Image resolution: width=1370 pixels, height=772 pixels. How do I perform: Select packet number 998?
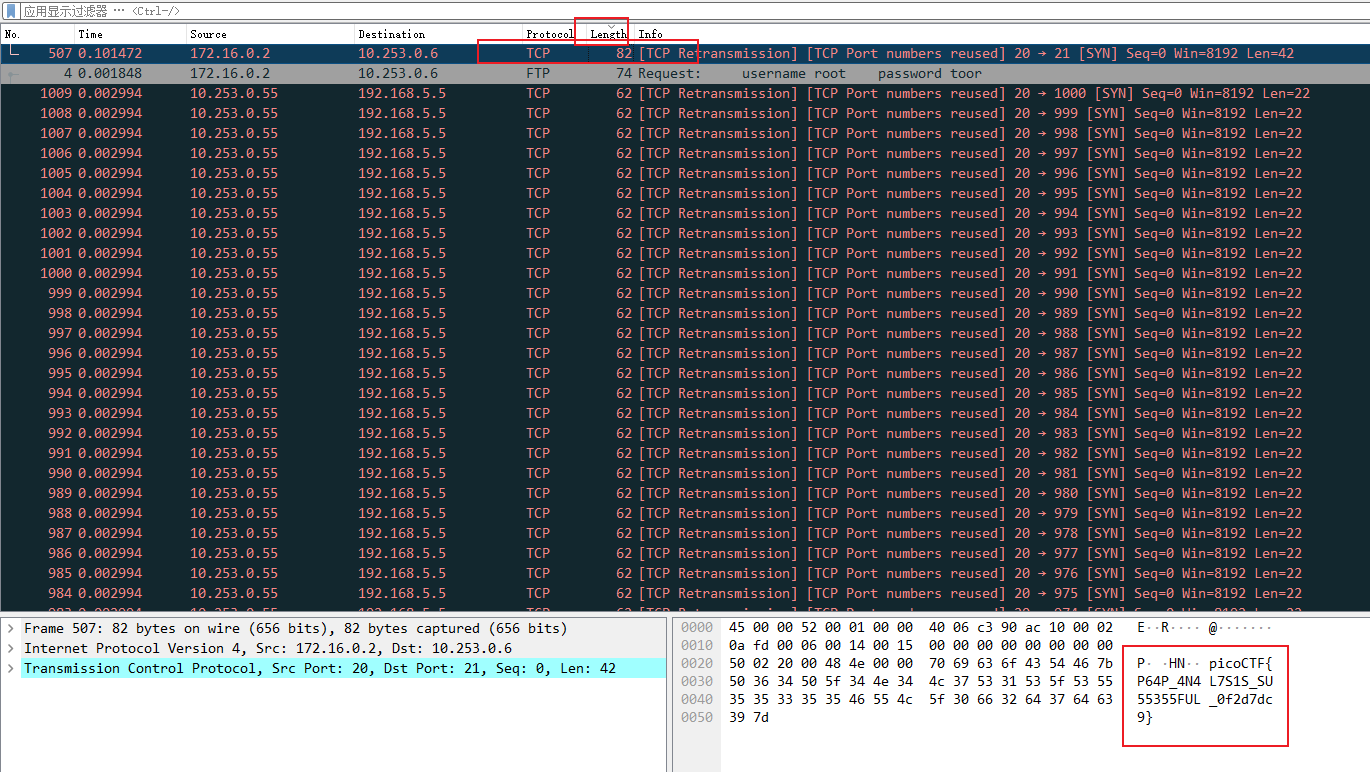coord(684,313)
